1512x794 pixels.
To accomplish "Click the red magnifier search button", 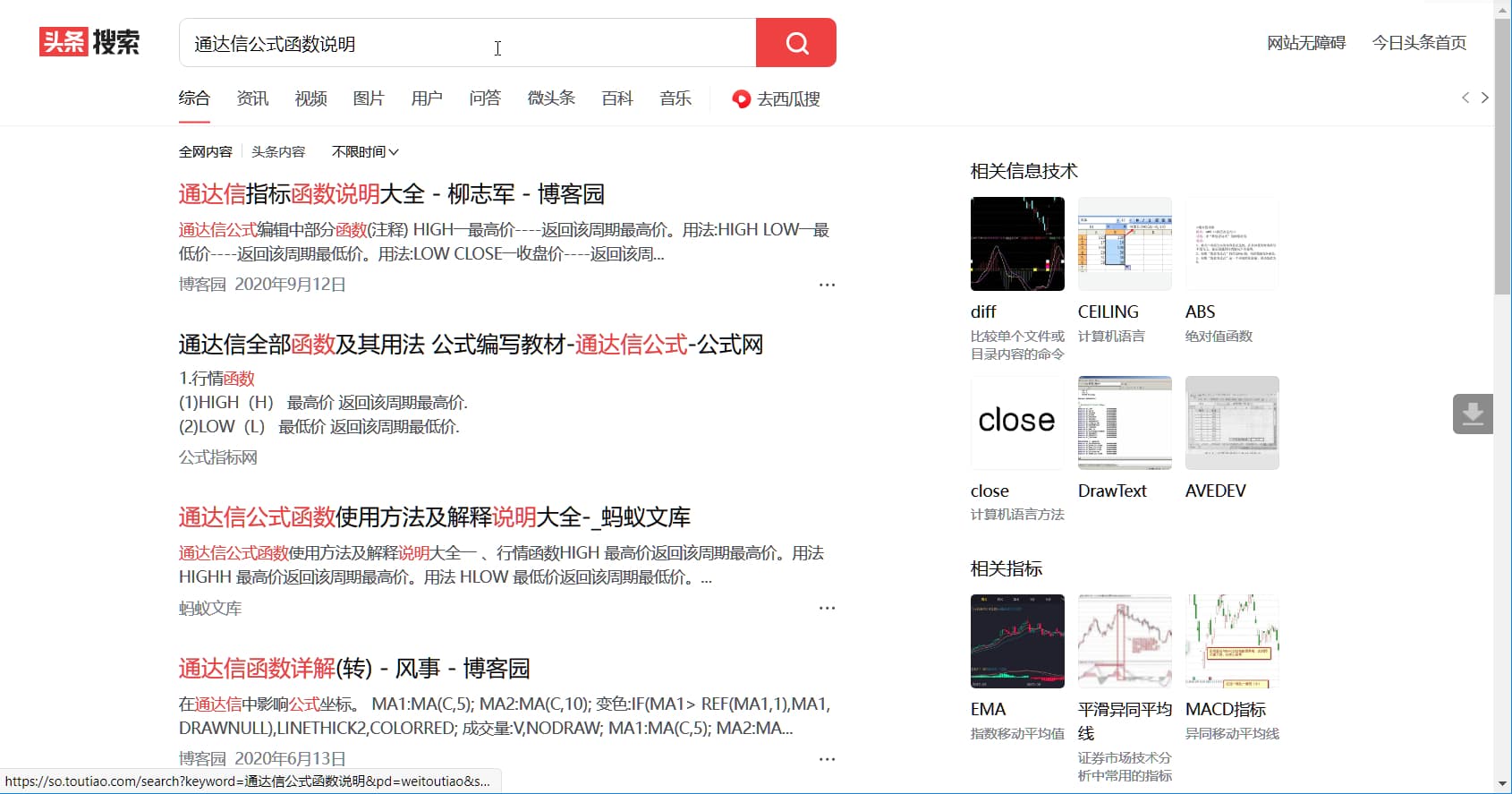I will click(795, 43).
